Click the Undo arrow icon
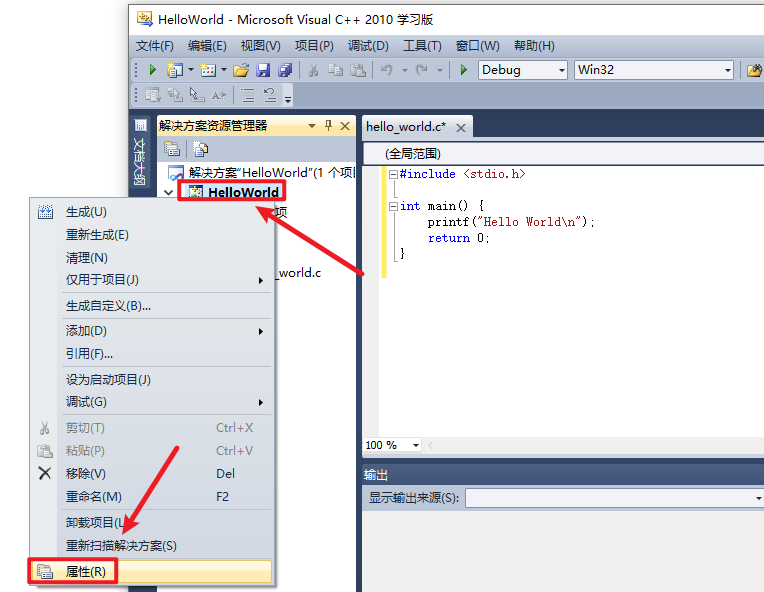This screenshot has height=592, width=764. (387, 70)
